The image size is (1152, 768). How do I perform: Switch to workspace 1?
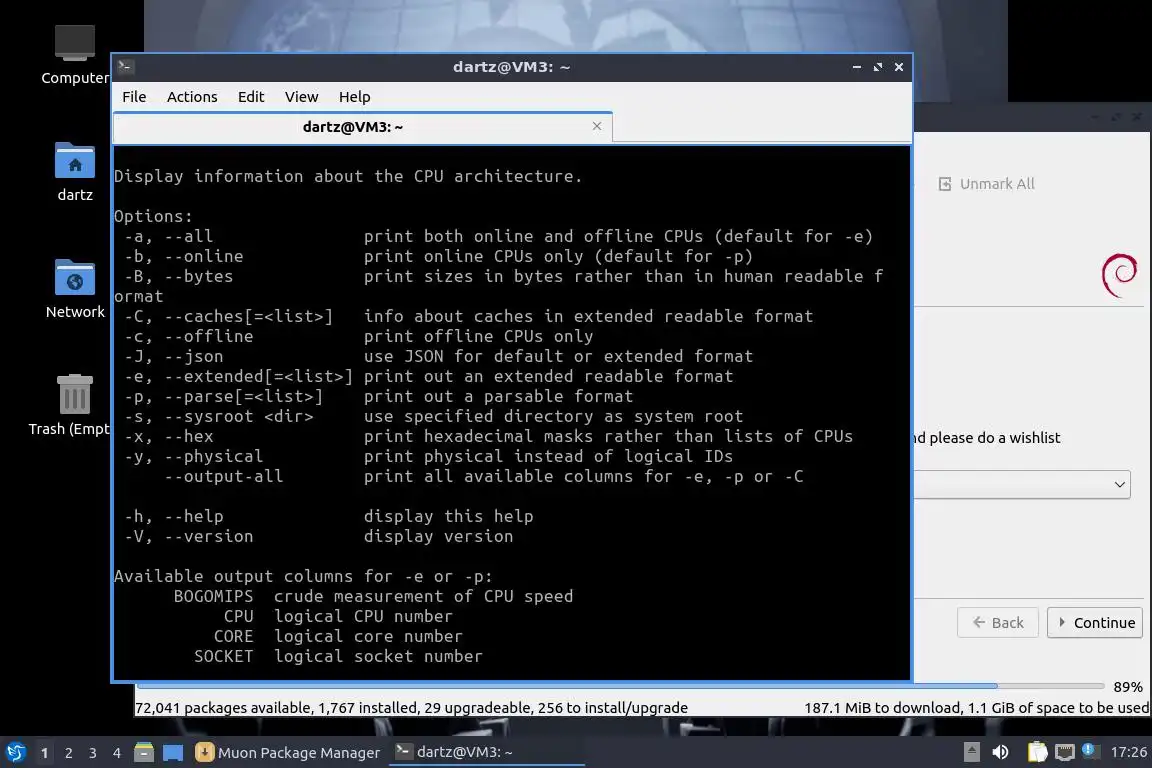[x=44, y=753]
